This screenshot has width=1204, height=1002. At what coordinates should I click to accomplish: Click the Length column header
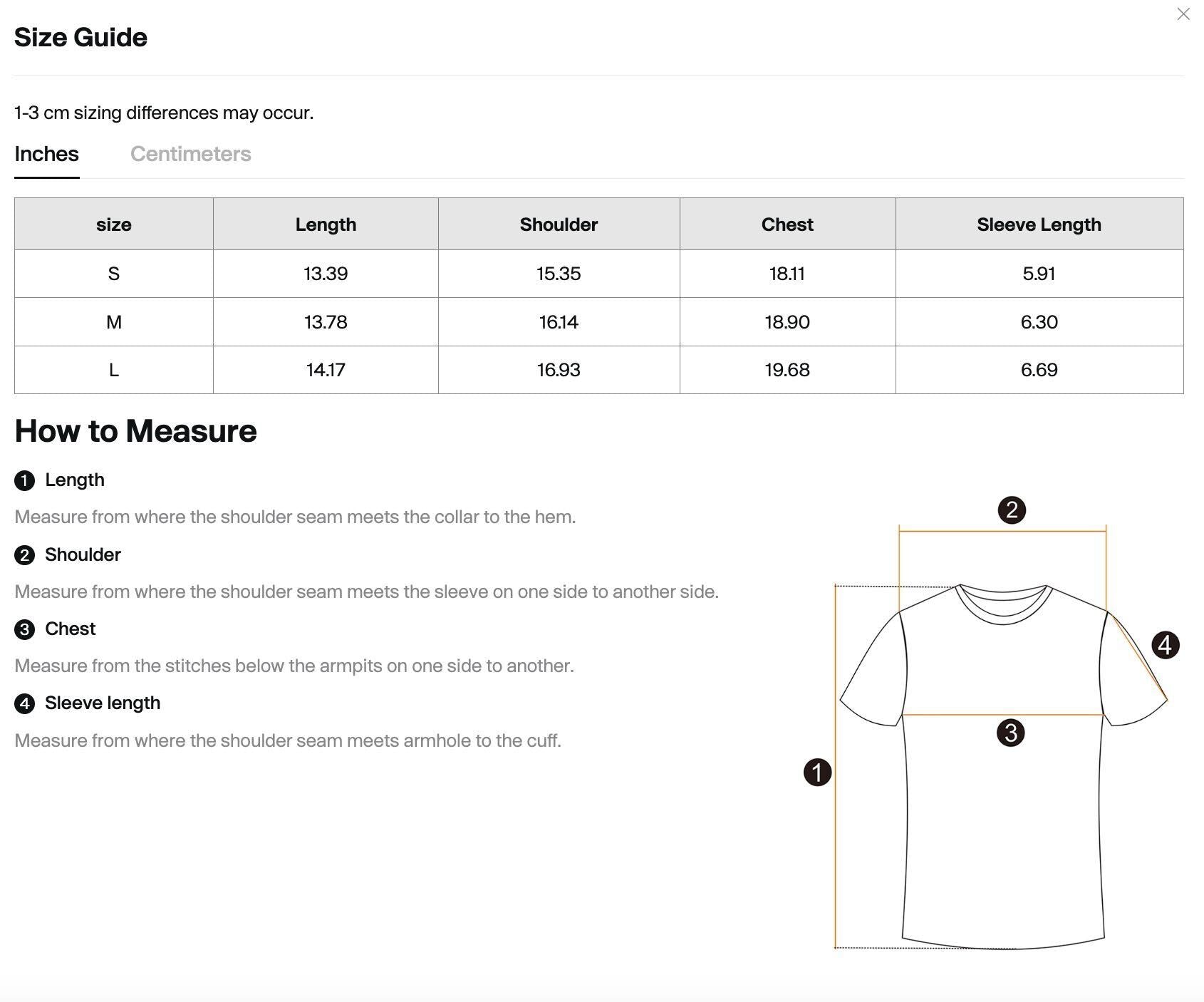tap(326, 224)
